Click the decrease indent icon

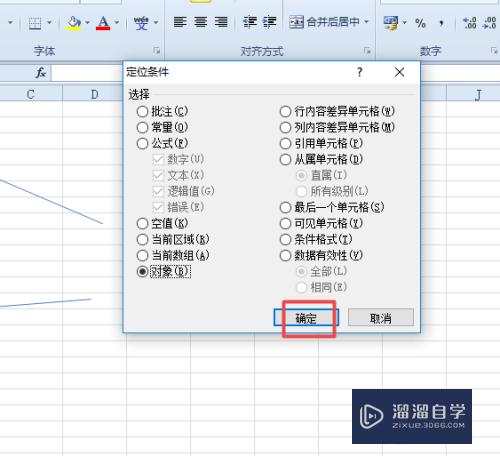(250, 22)
